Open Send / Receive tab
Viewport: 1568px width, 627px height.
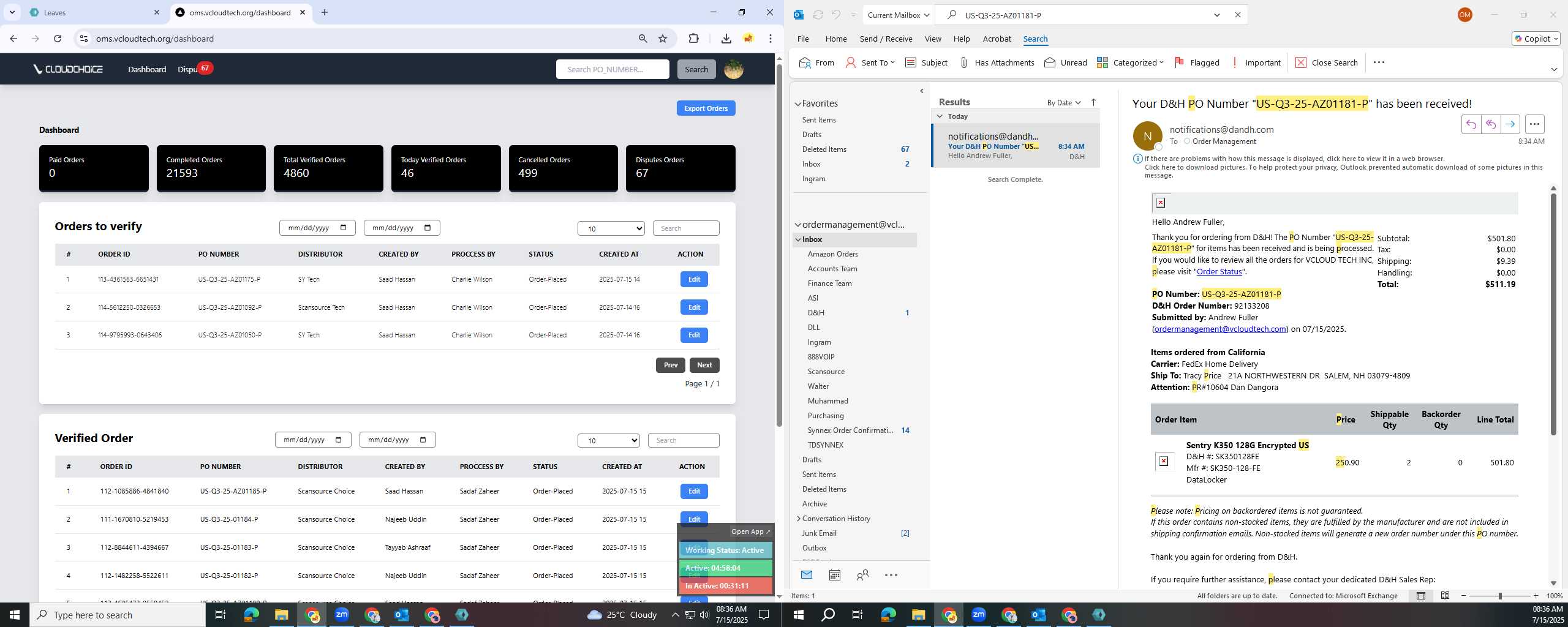tap(886, 39)
